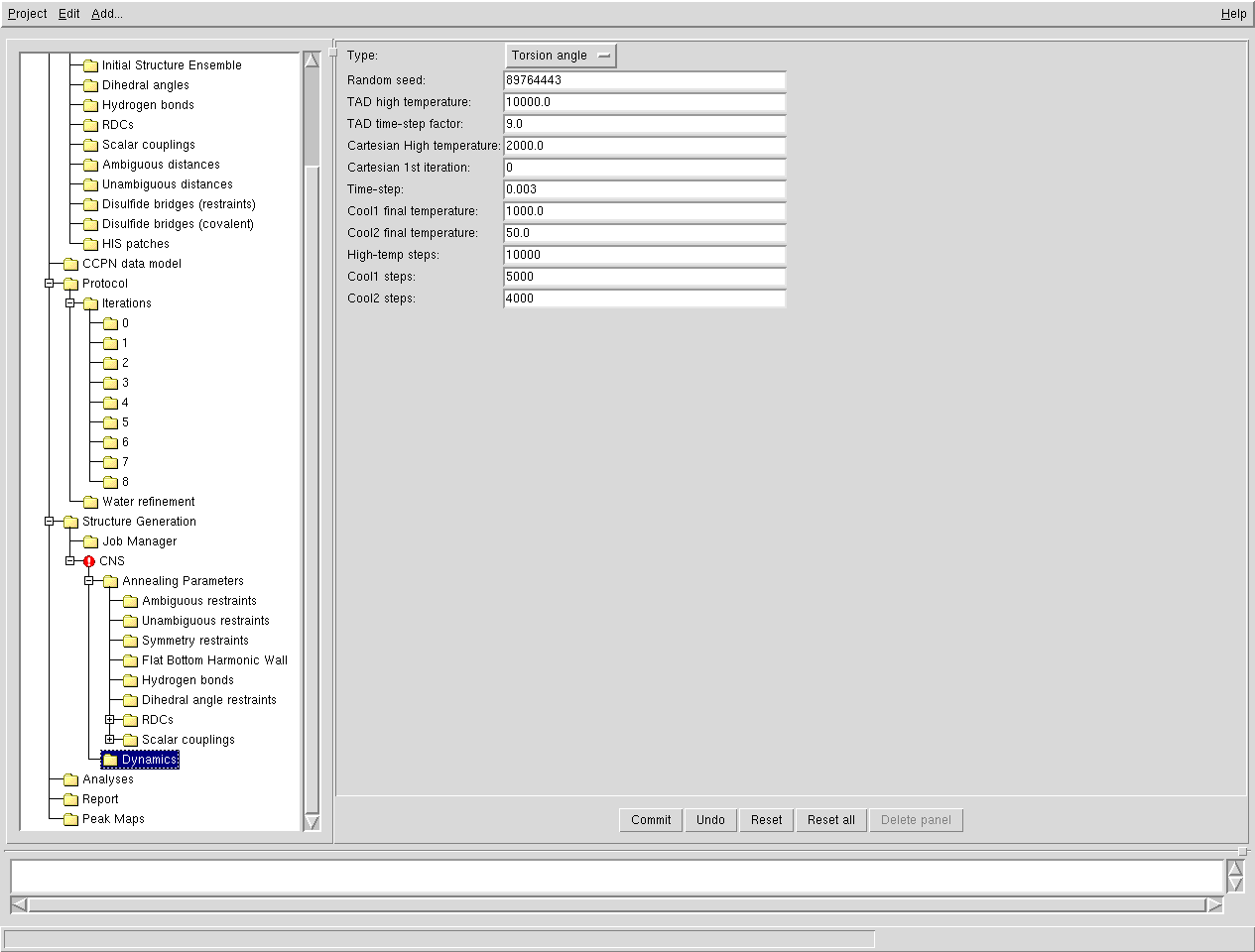The image size is (1255, 952).
Task: Click the tree panel vertical scrollbar down arrow
Action: click(x=312, y=822)
